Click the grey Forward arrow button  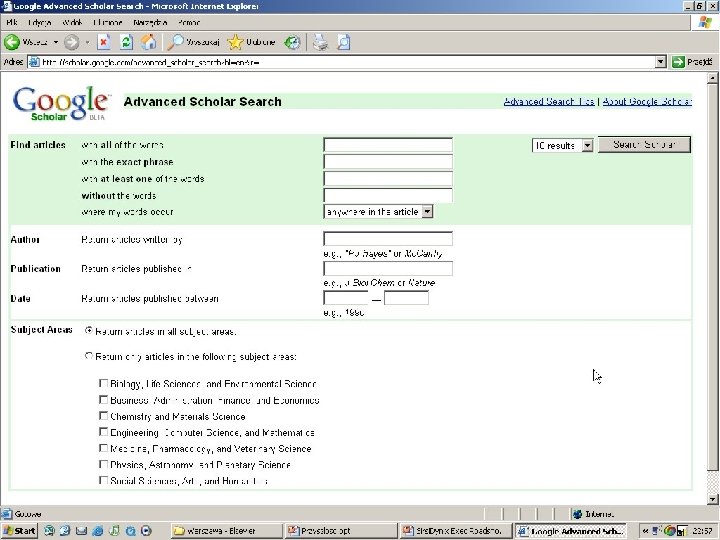pos(71,42)
